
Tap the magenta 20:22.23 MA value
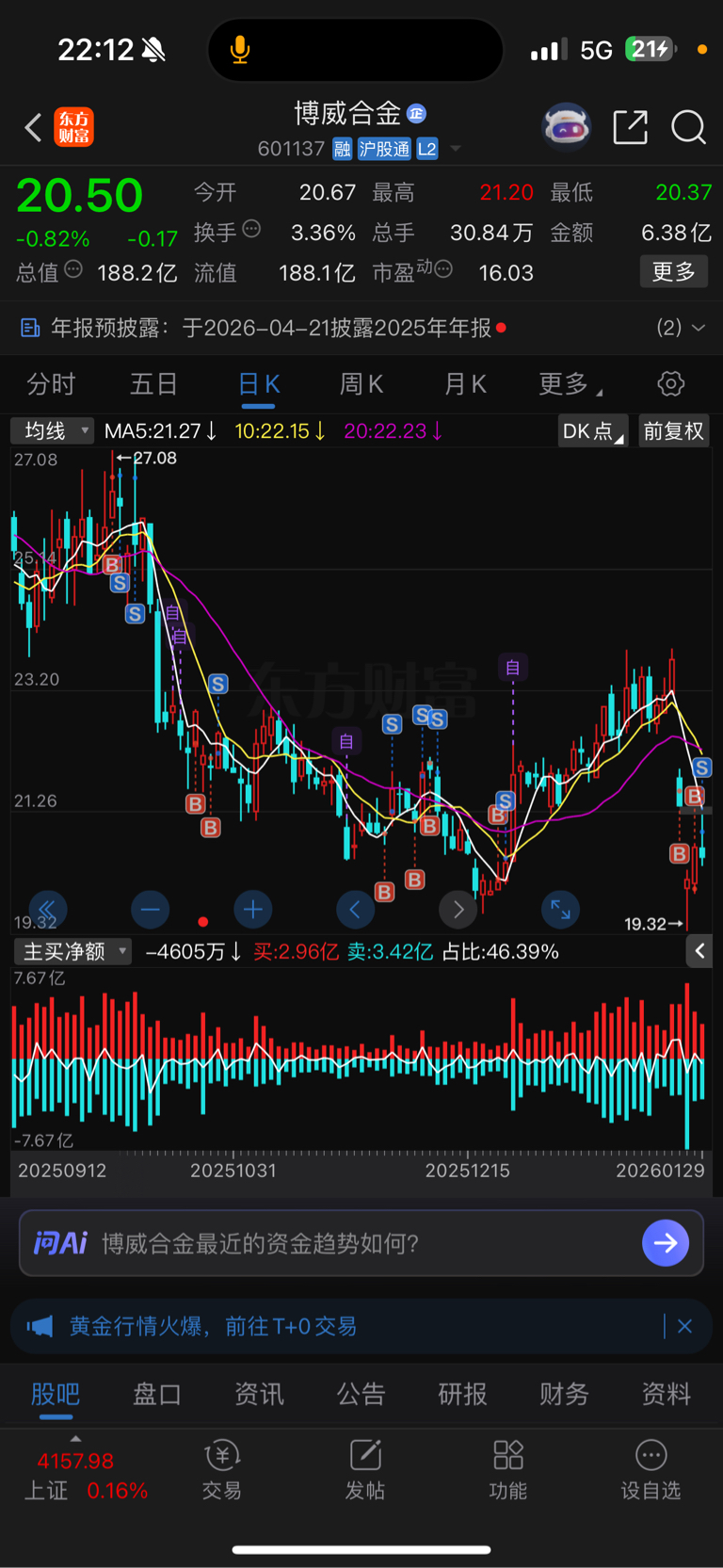394,431
